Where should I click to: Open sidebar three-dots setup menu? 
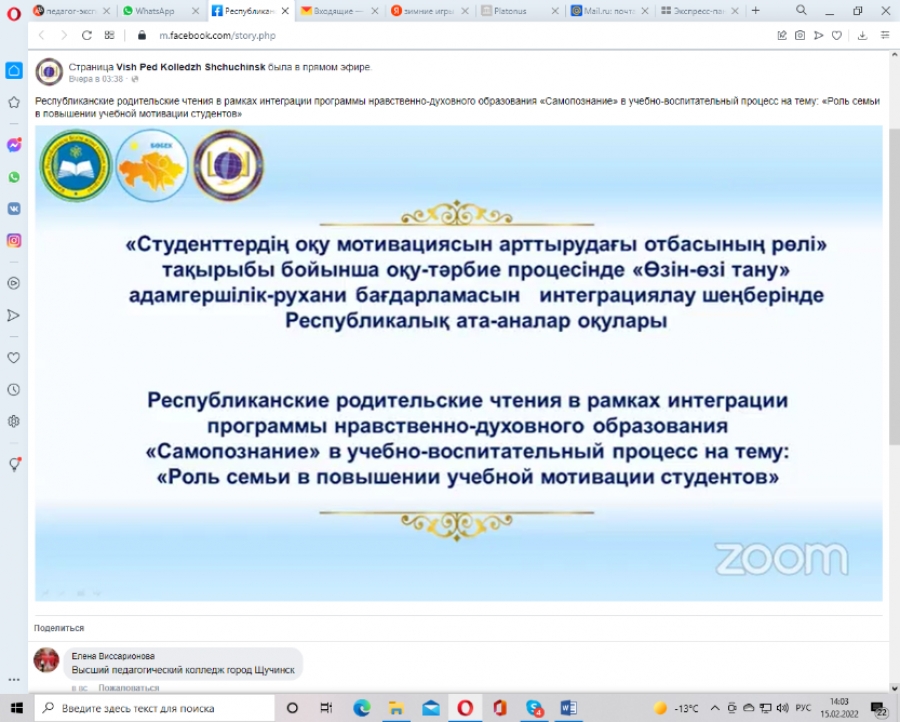14,680
